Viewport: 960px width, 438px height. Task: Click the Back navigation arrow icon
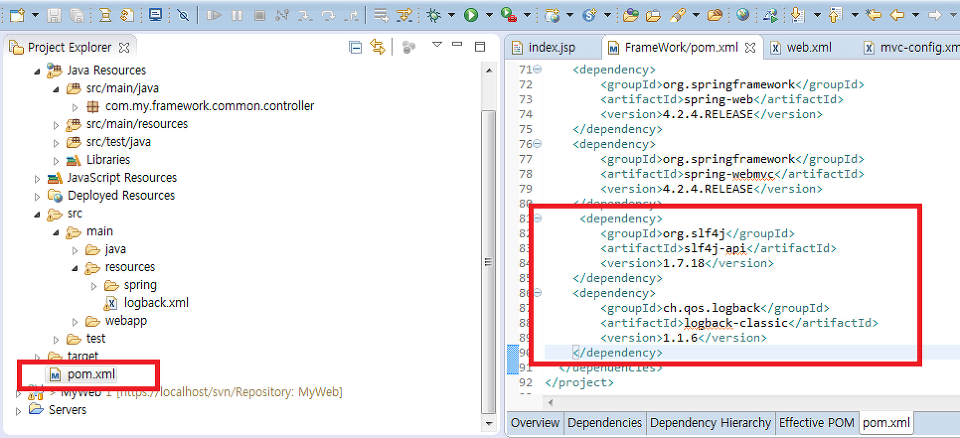(x=897, y=15)
